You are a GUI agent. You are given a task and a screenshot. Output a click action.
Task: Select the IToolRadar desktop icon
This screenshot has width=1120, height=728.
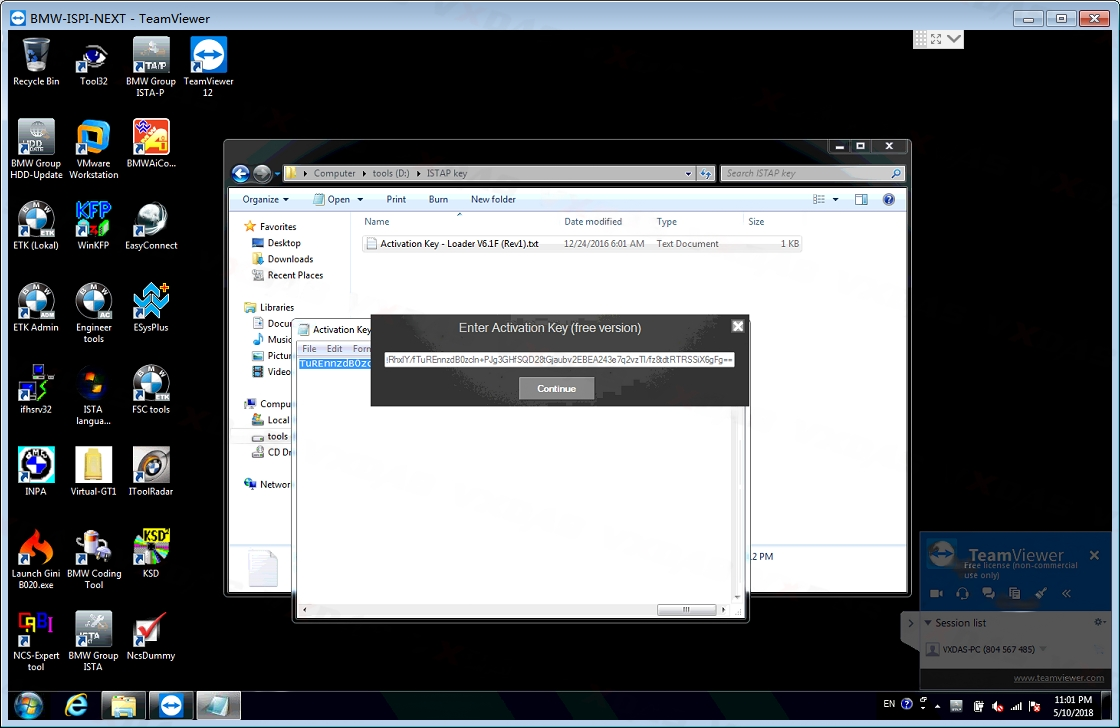coord(151,472)
